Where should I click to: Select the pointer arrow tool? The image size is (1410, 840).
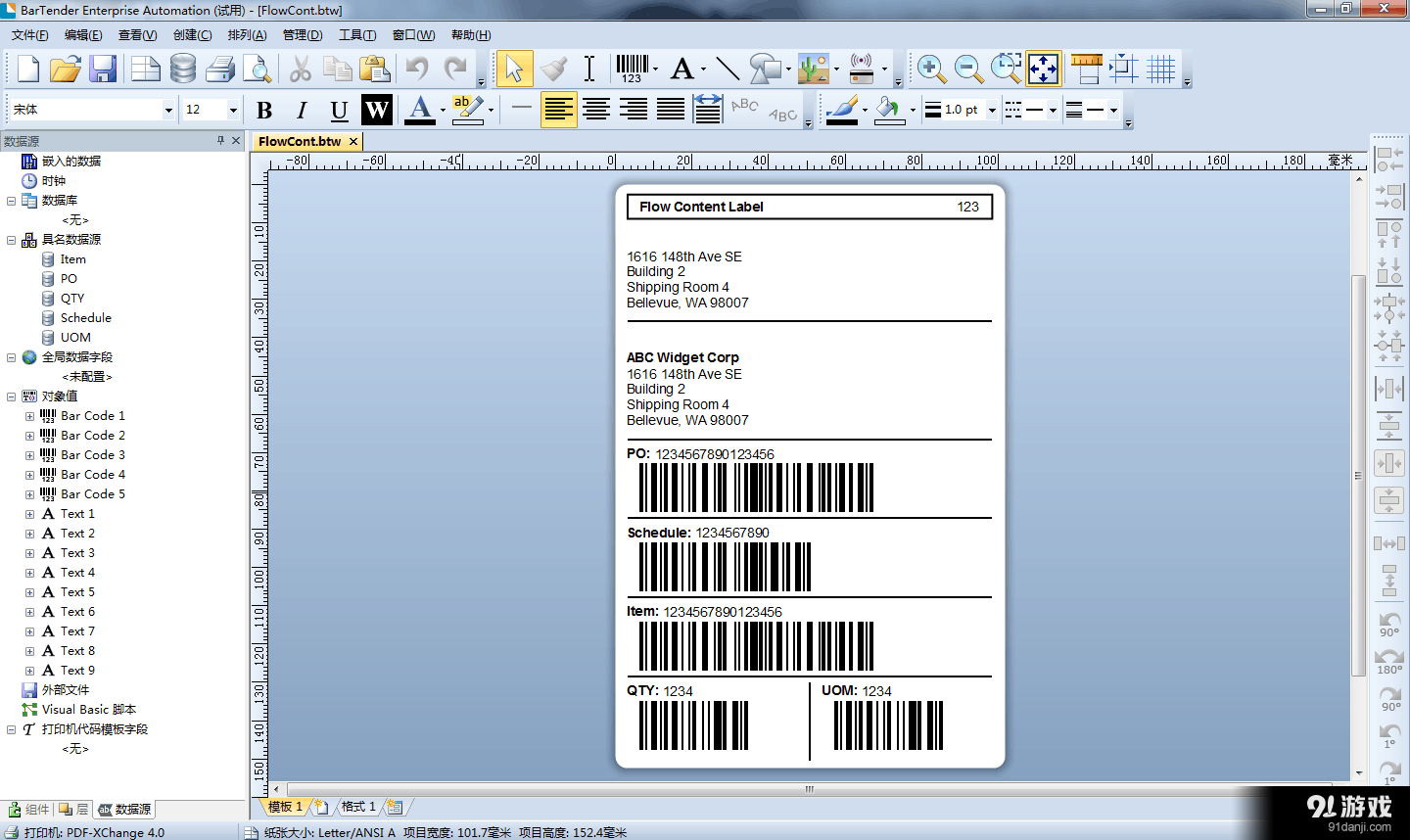coord(514,69)
